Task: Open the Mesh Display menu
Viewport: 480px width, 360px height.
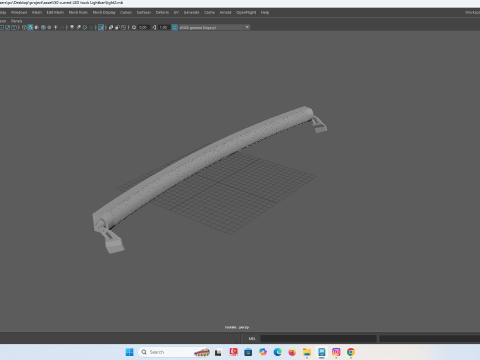Action: (x=104, y=12)
